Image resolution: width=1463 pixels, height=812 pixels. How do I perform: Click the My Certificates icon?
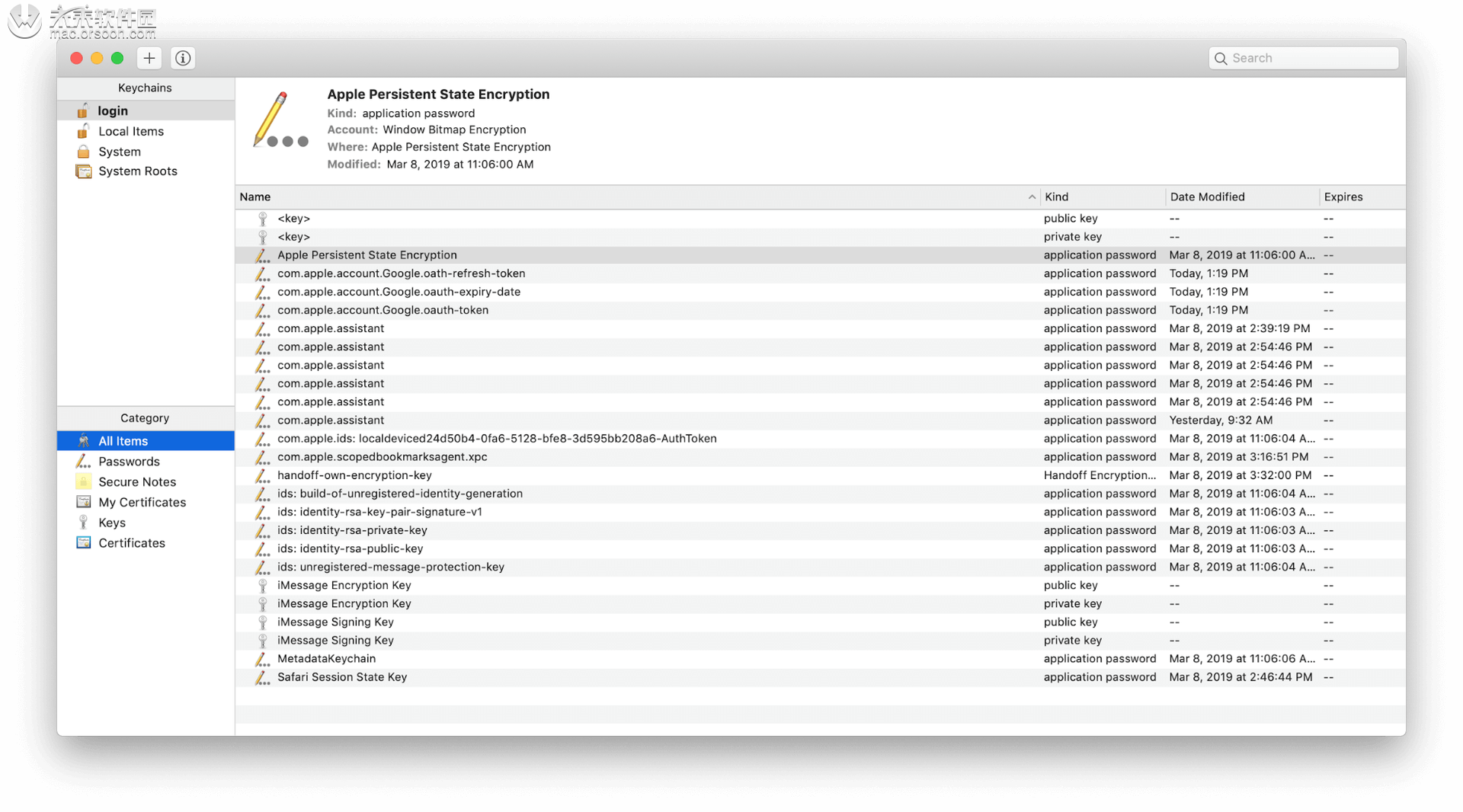pos(83,502)
